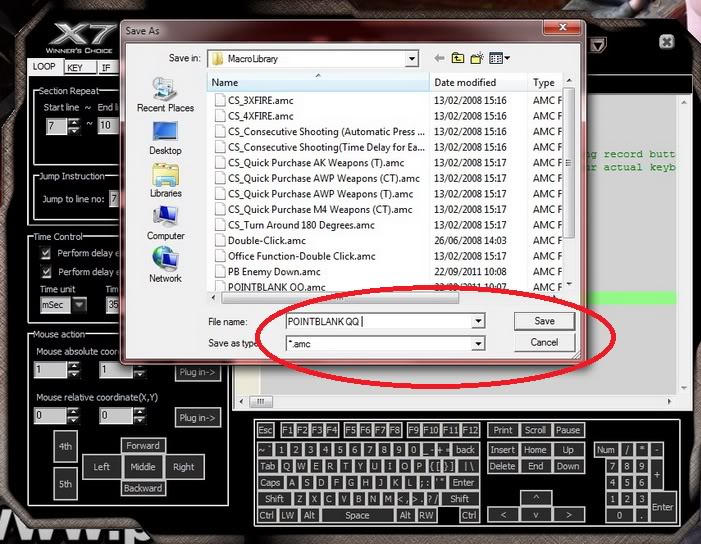701x544 pixels.
Task: Click the Start line number field
Action: pos(56,126)
